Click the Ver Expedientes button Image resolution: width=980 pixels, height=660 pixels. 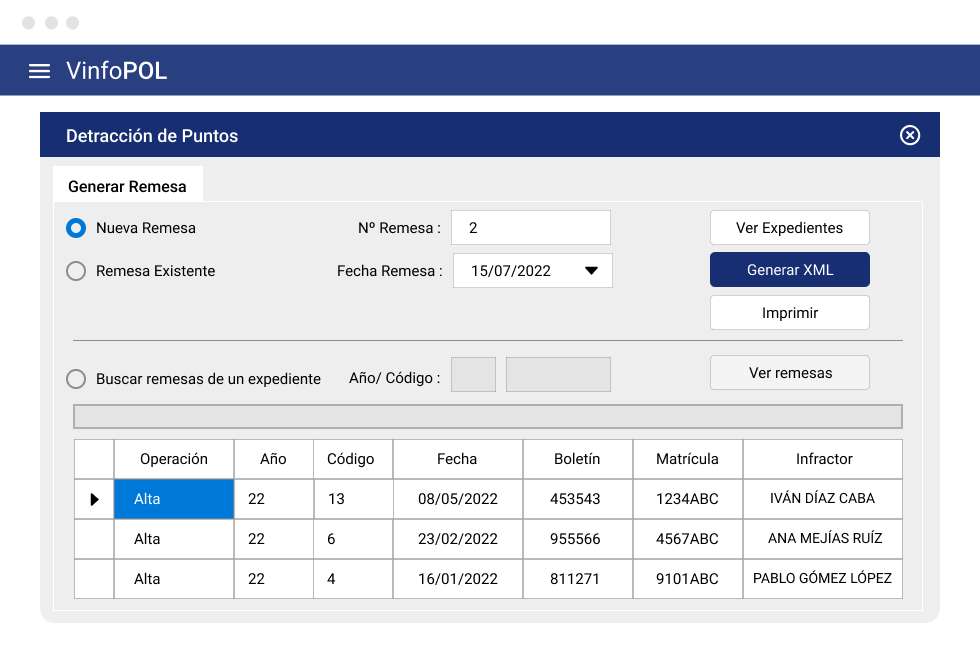[789, 228]
